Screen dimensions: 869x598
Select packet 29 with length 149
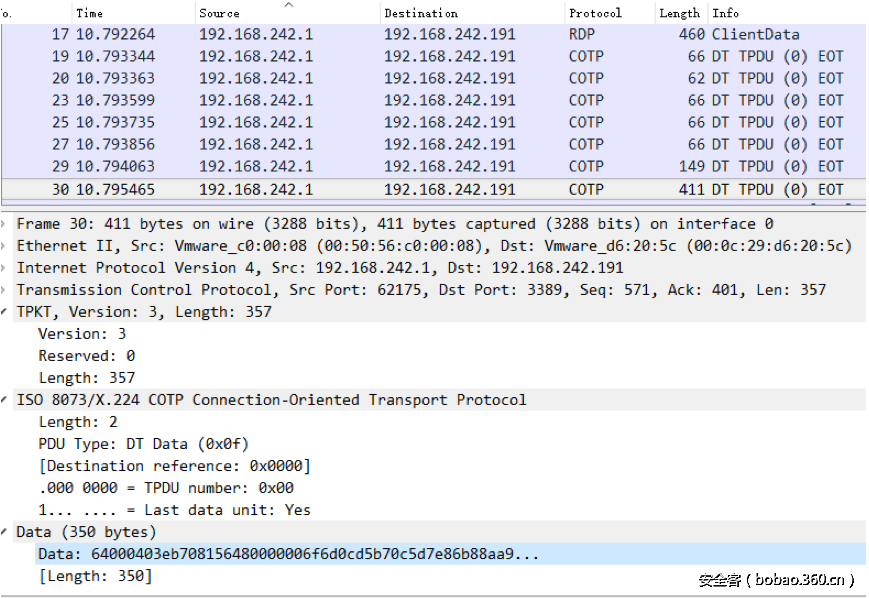tap(400, 166)
